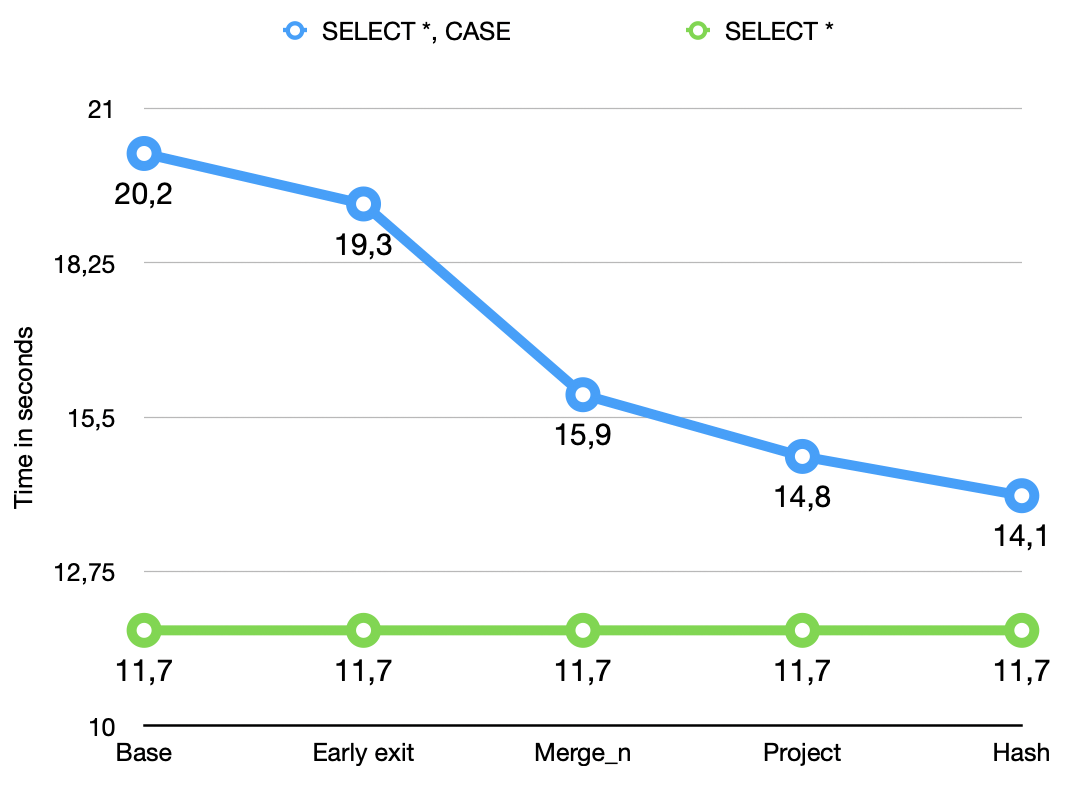
Task: Click the blue data point at Merge_n
Action: pos(582,395)
